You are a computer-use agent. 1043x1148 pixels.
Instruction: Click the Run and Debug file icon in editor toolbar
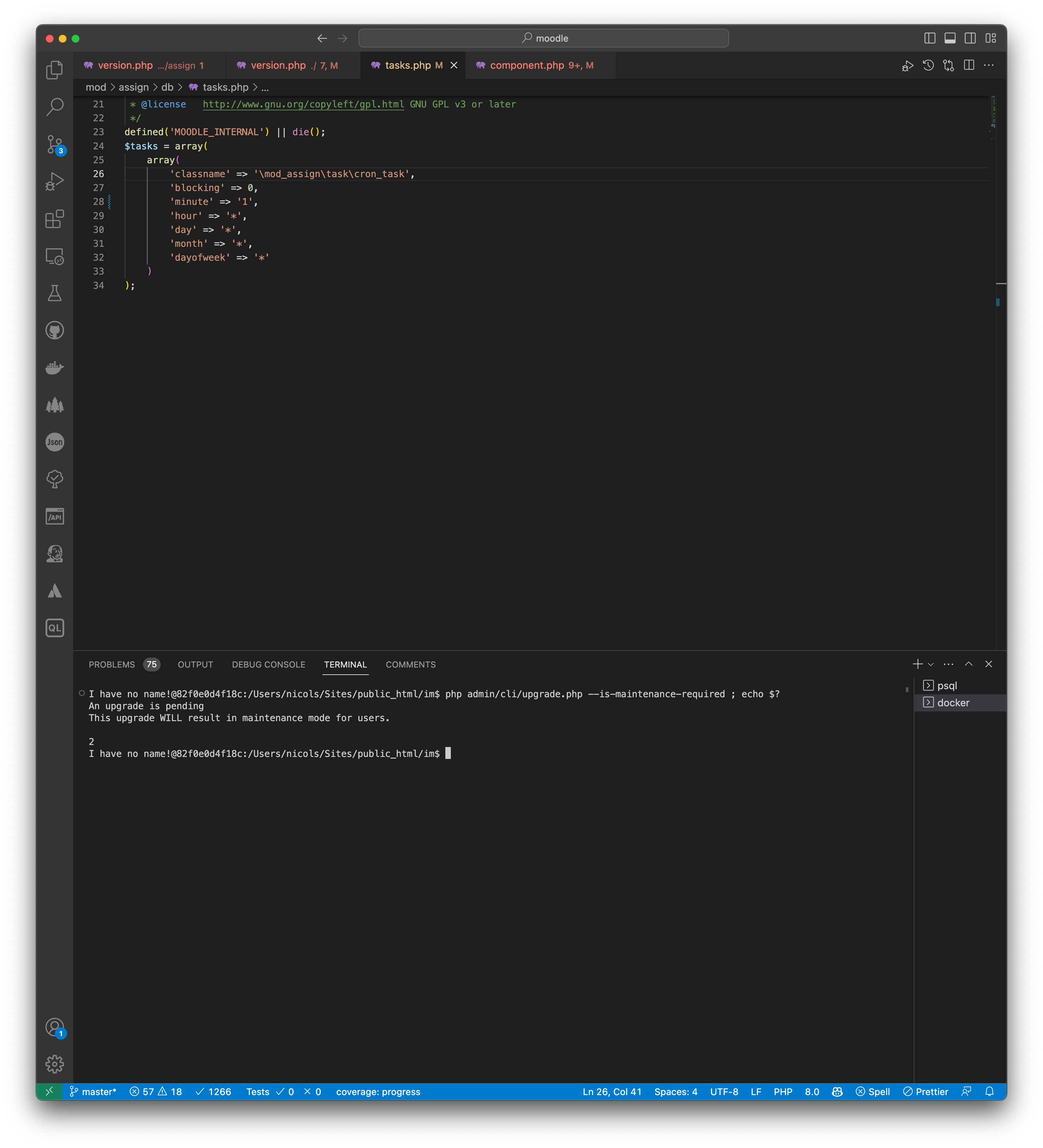click(x=907, y=65)
